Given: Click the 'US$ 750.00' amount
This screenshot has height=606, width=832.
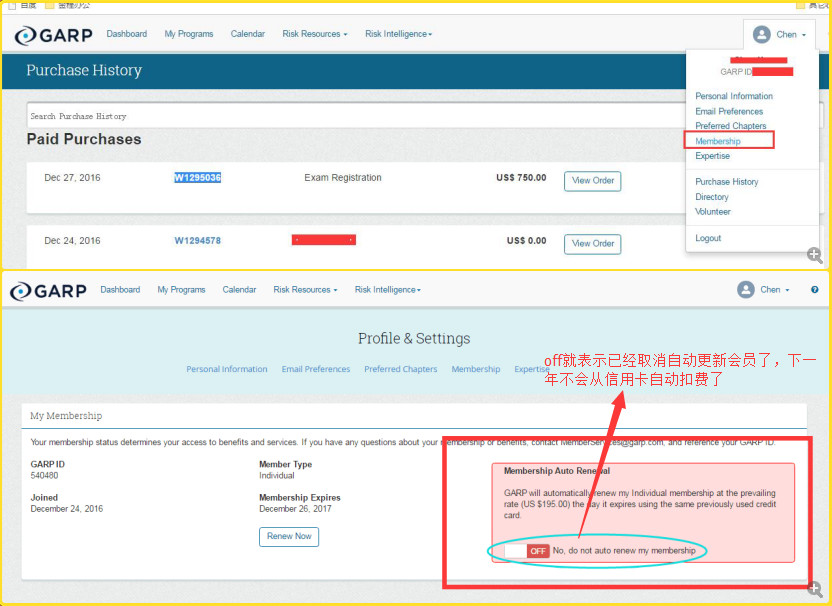Looking at the screenshot, I should [x=521, y=178].
